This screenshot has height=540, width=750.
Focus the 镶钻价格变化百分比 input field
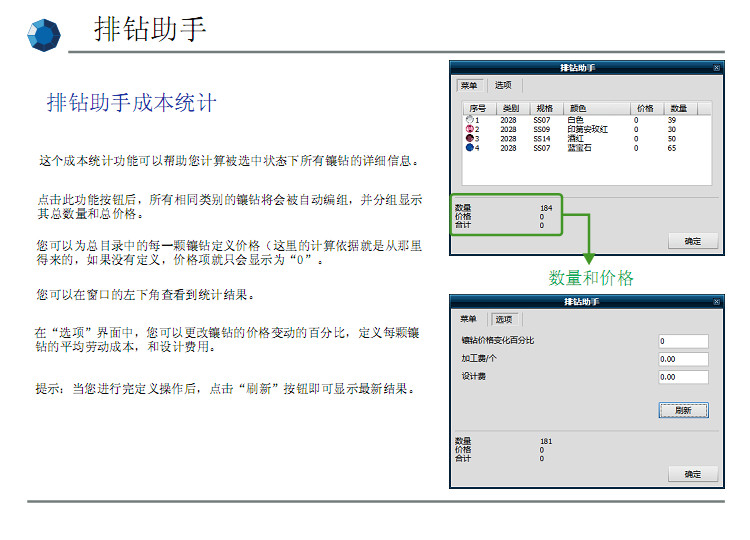point(683,341)
